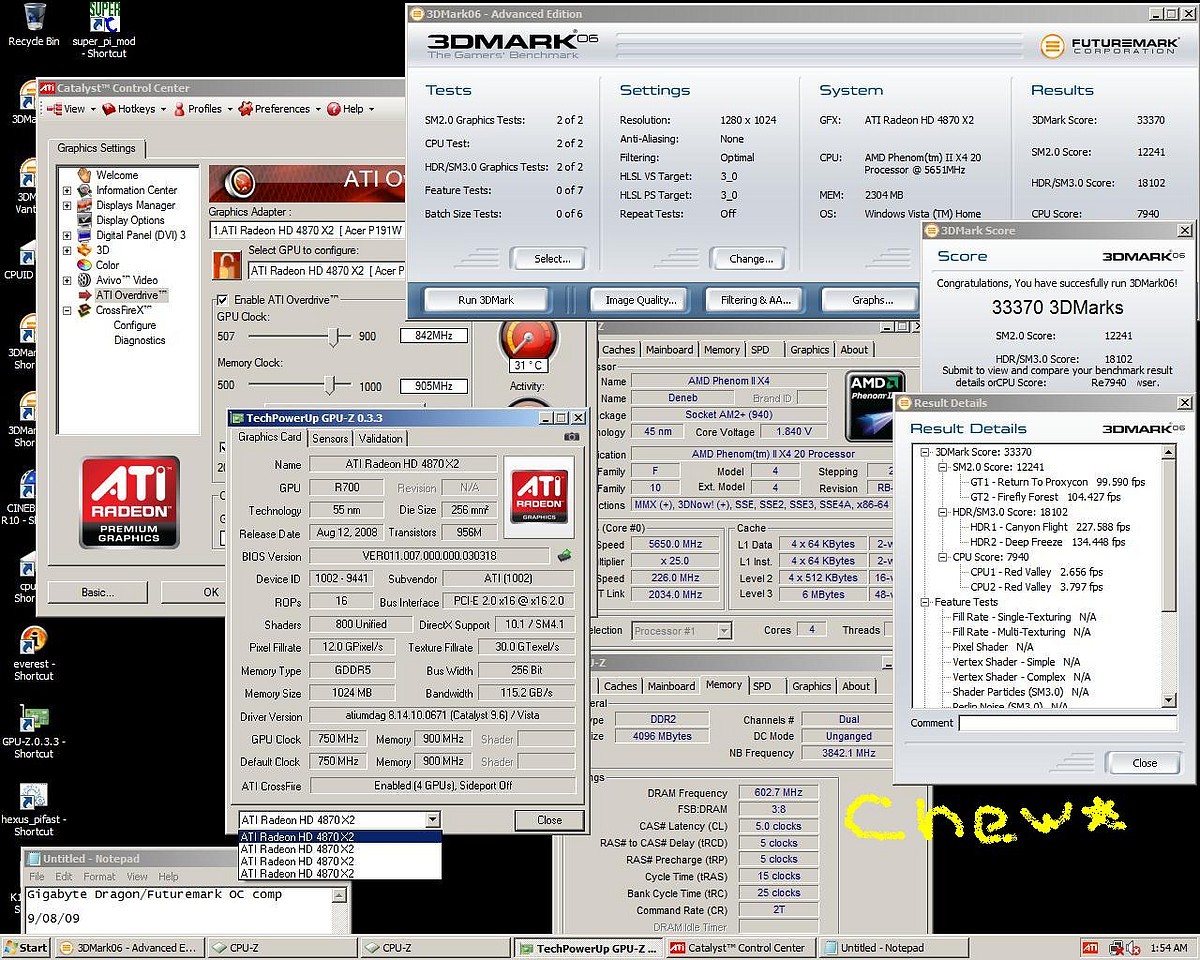Open the Hotkeys menu in Catalyst Control Center
Screen dimensions: 1200x960
pos(136,109)
